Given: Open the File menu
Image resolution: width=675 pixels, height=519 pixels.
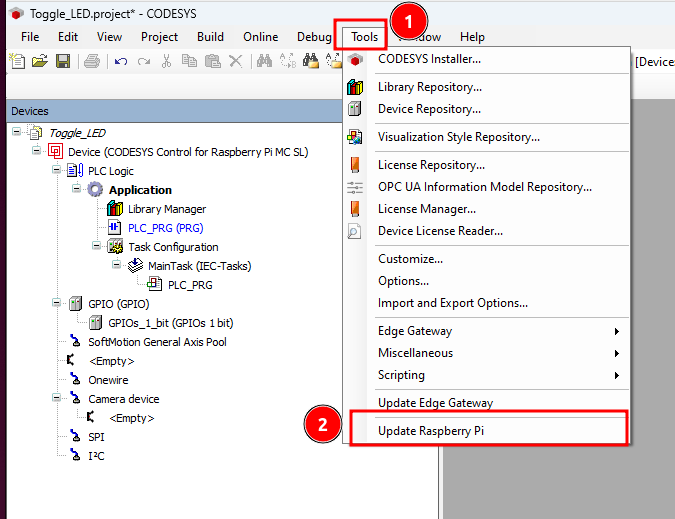Looking at the screenshot, I should click(30, 37).
